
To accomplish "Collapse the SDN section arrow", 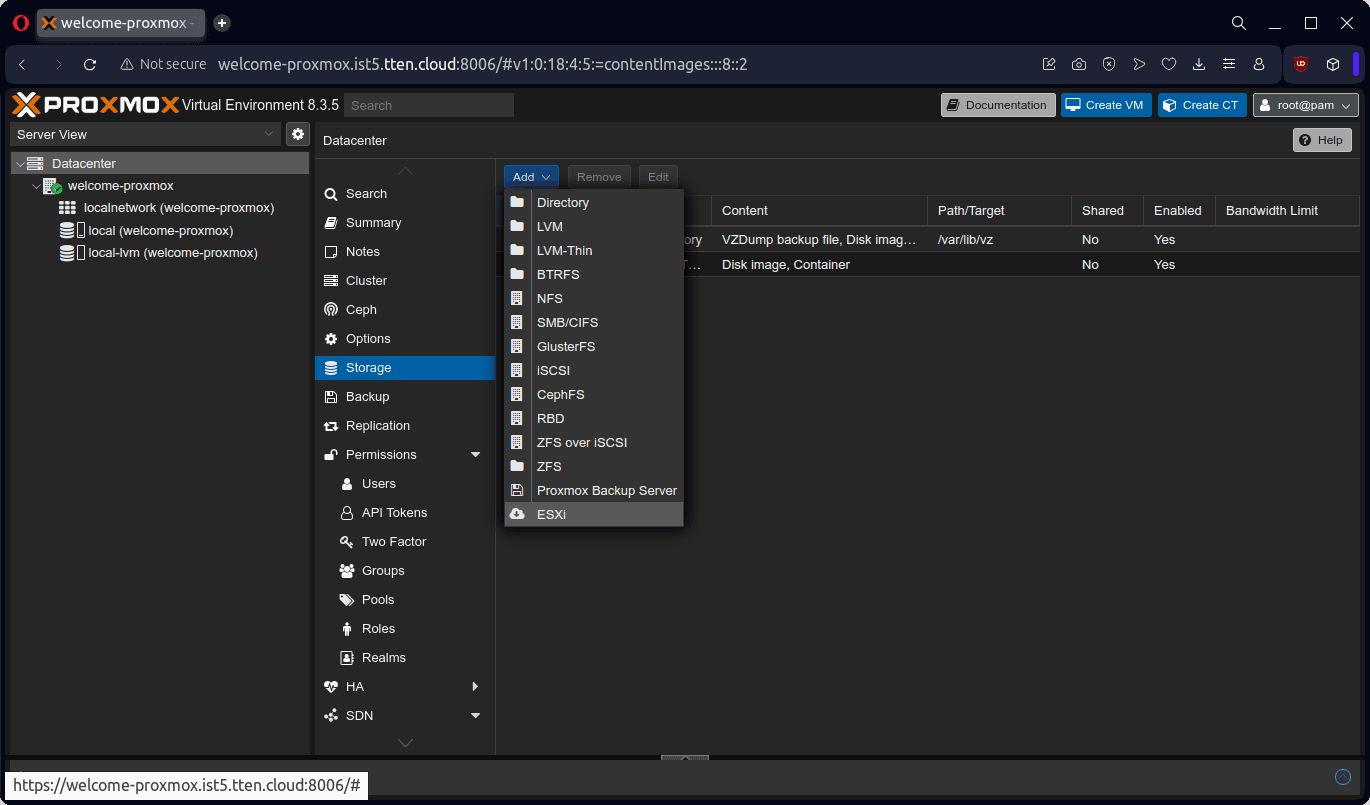I will click(475, 716).
